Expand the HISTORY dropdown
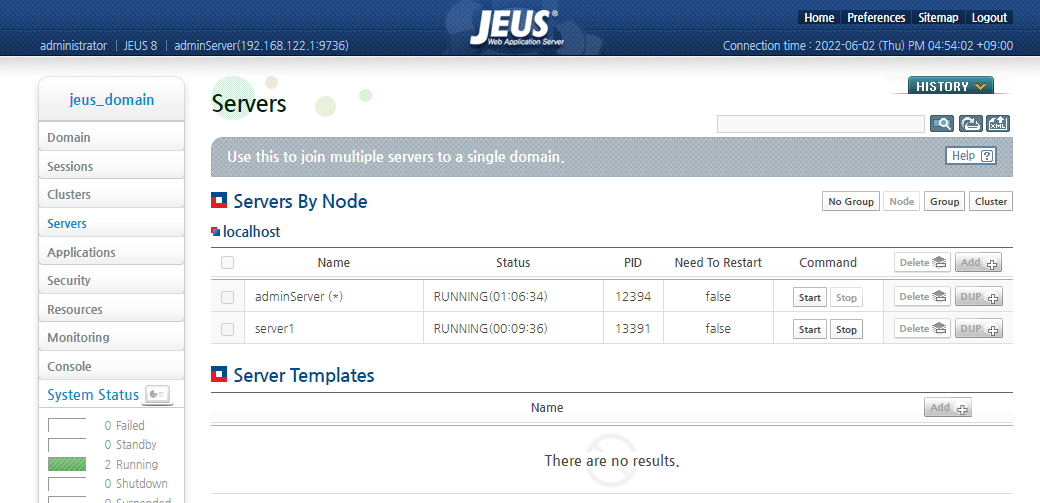The image size is (1040, 503). coord(950,86)
